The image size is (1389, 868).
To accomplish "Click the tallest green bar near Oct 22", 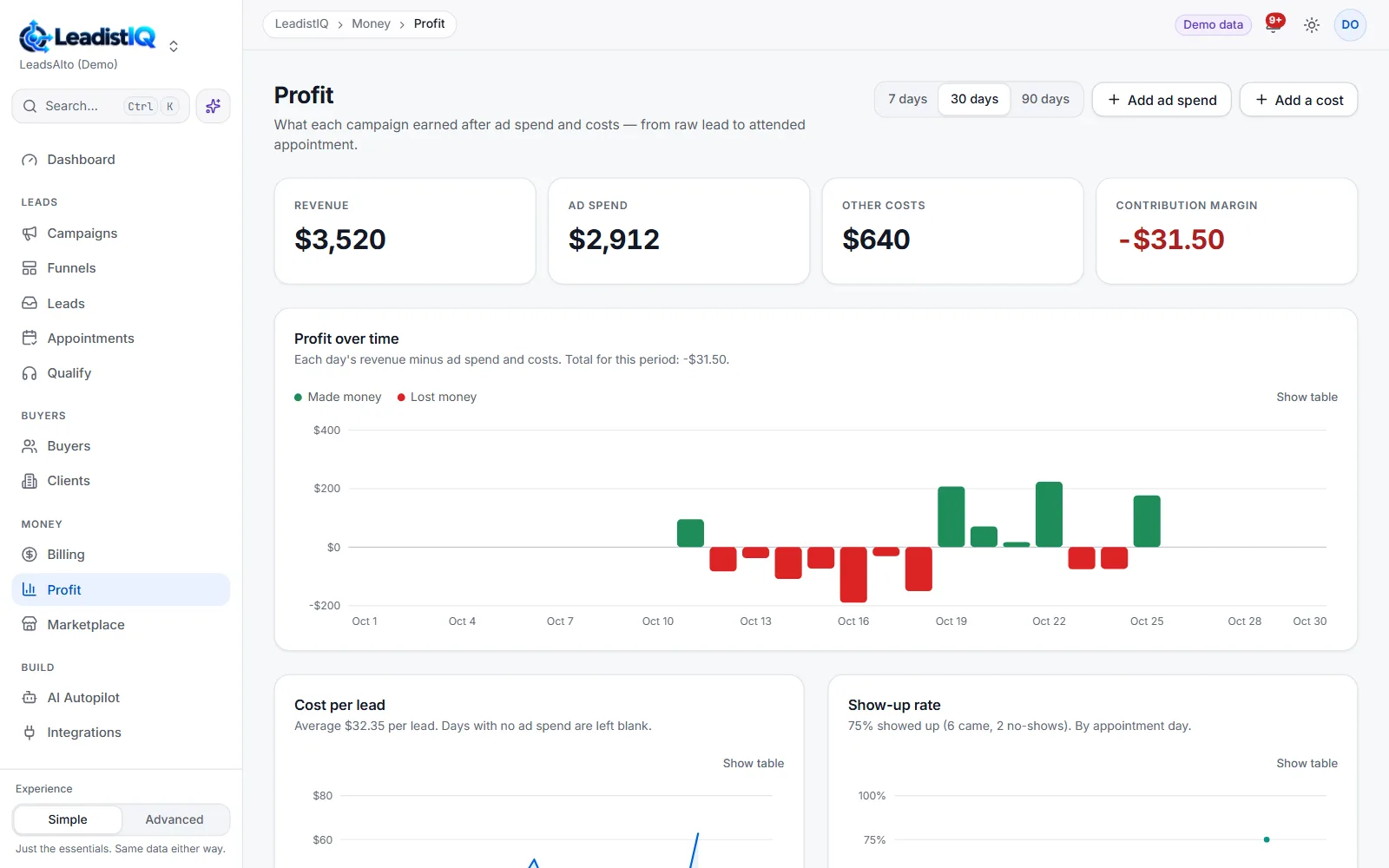I will [1049, 514].
